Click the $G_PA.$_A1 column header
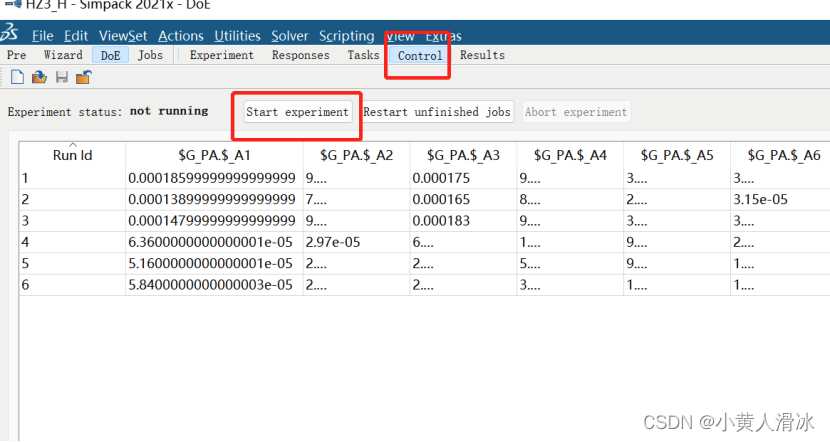830x442 pixels. pos(214,155)
